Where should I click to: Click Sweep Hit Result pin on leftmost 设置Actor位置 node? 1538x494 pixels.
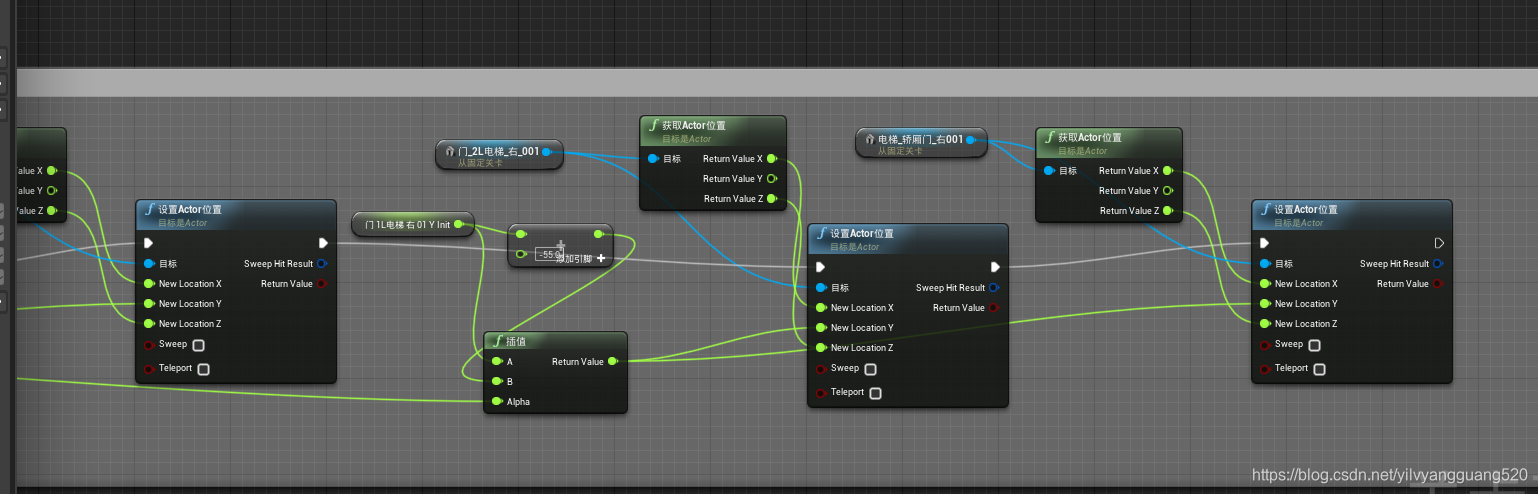pos(322,264)
